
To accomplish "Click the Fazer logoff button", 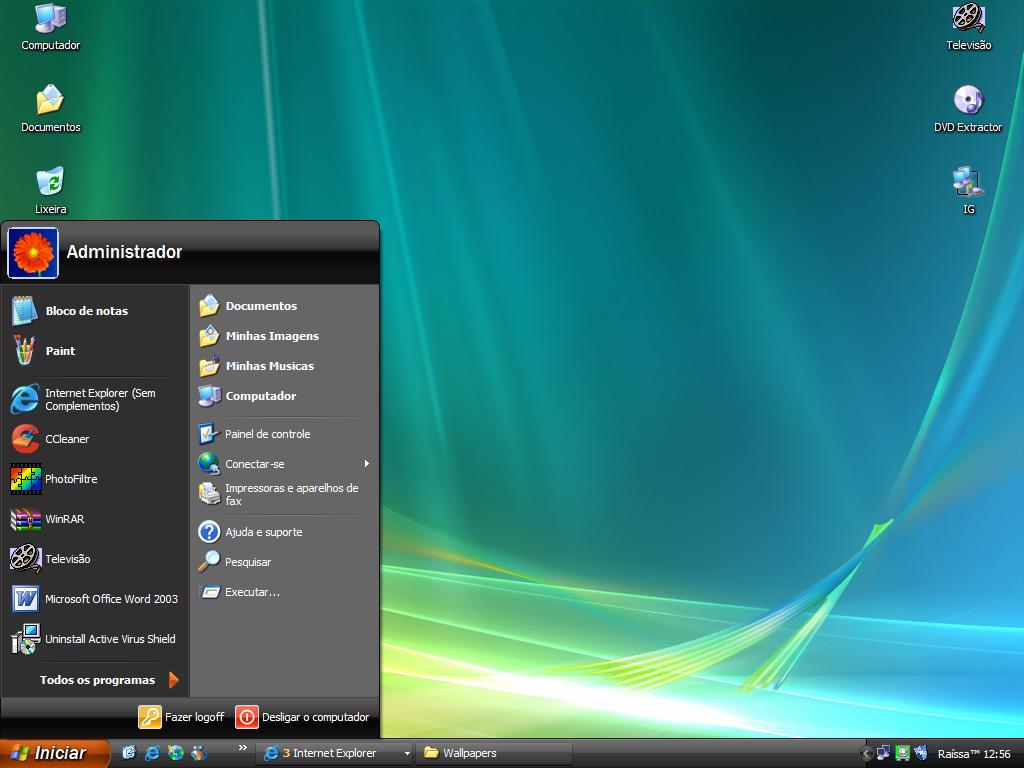I will click(x=182, y=717).
